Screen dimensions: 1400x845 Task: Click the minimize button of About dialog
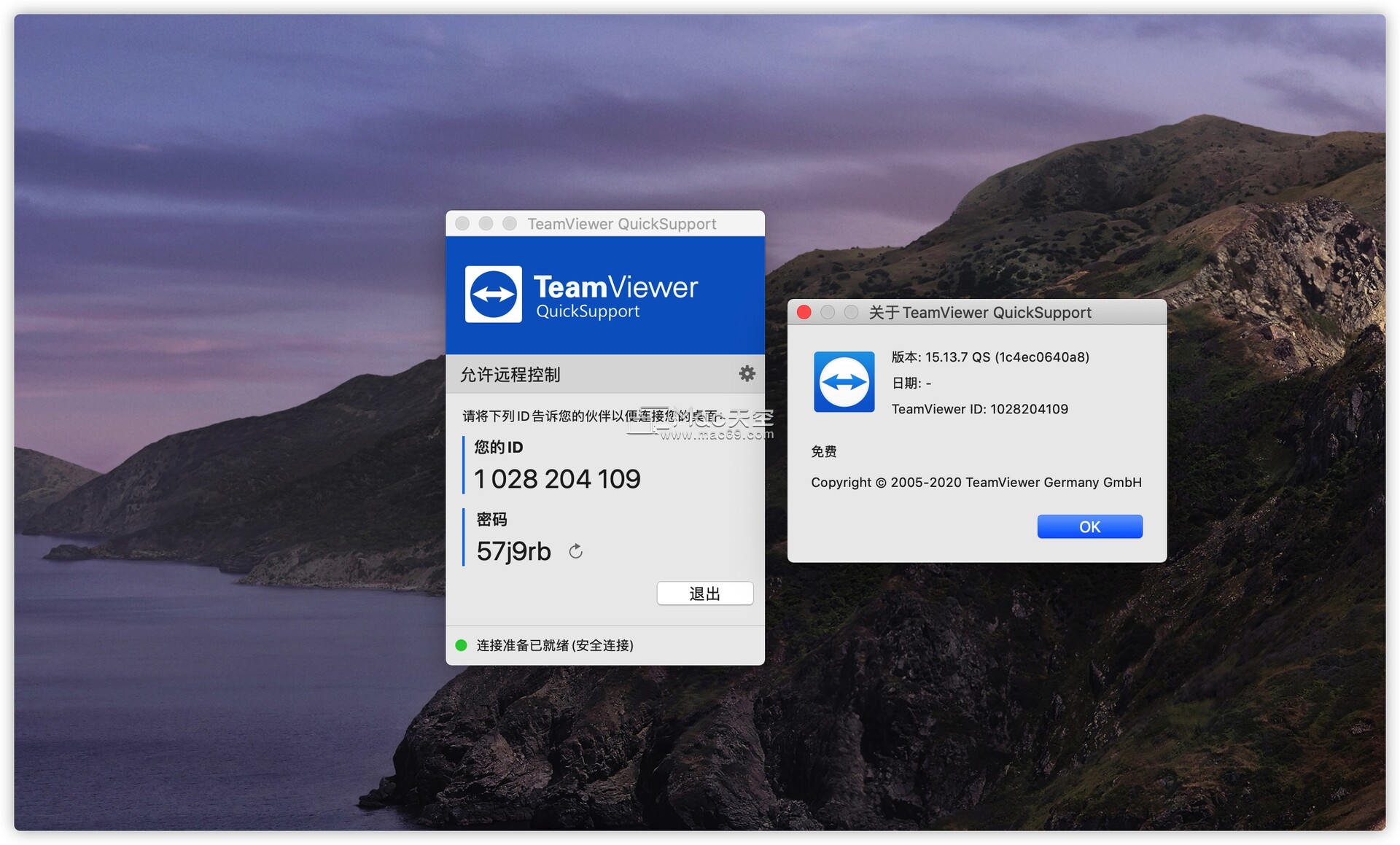pos(828,312)
